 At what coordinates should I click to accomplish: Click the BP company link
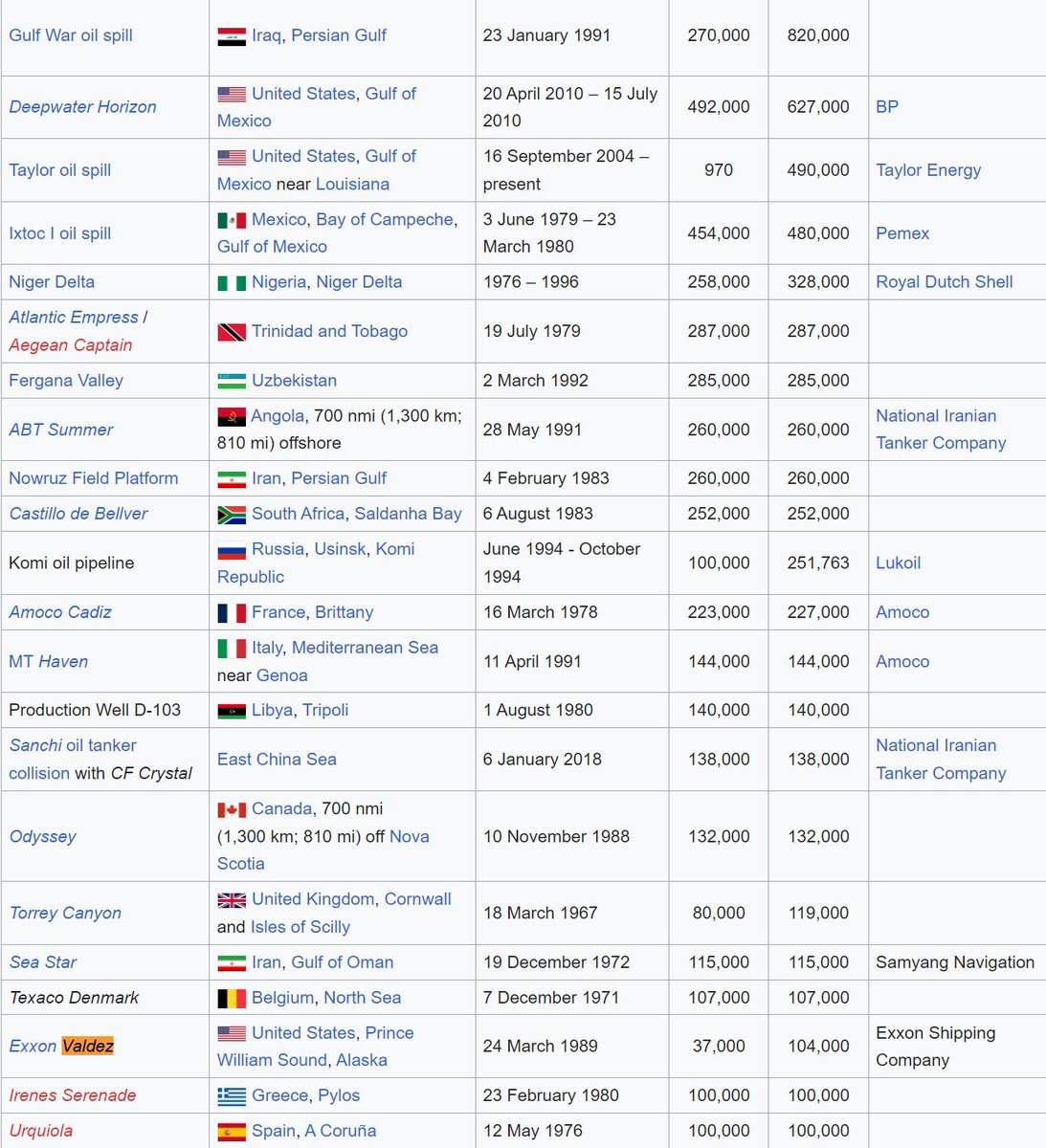click(886, 107)
